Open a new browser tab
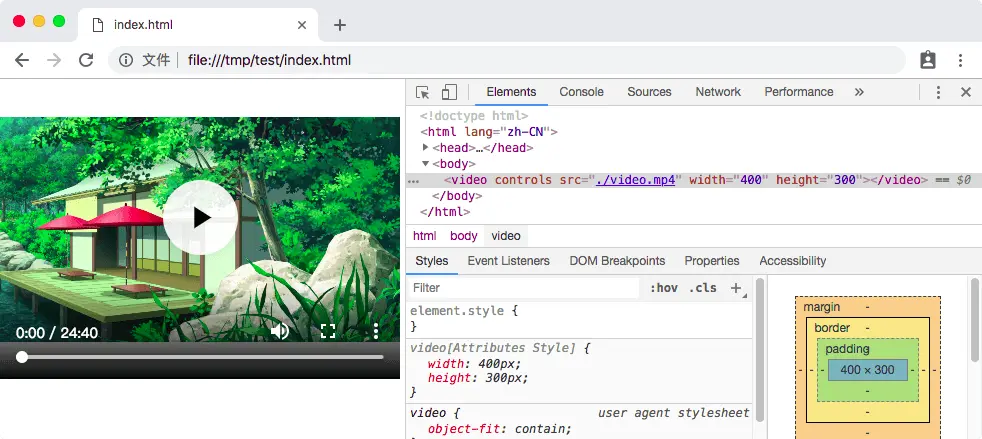982x439 pixels. click(339, 25)
